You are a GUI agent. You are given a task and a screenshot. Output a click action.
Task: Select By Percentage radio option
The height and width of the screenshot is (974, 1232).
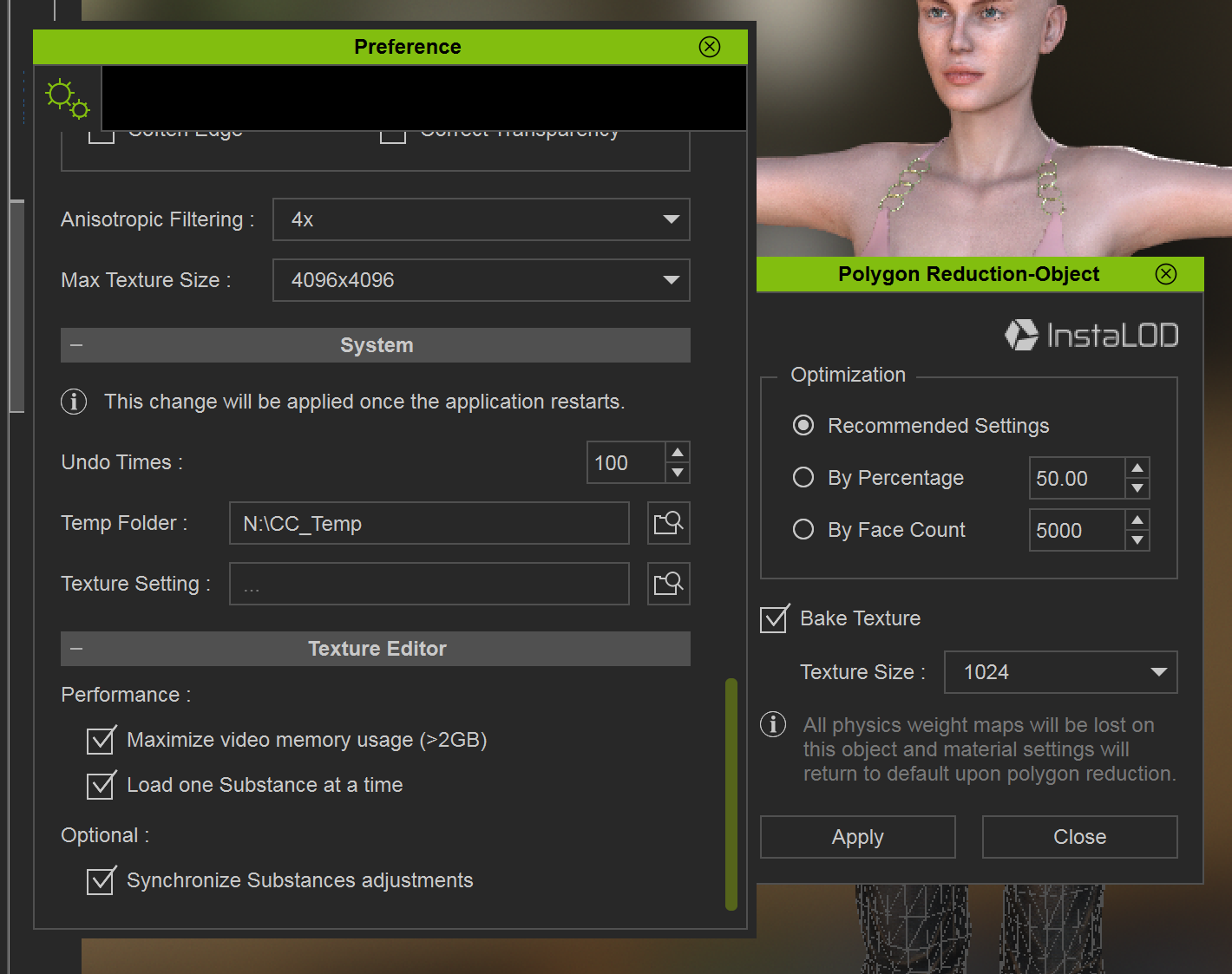(803, 478)
